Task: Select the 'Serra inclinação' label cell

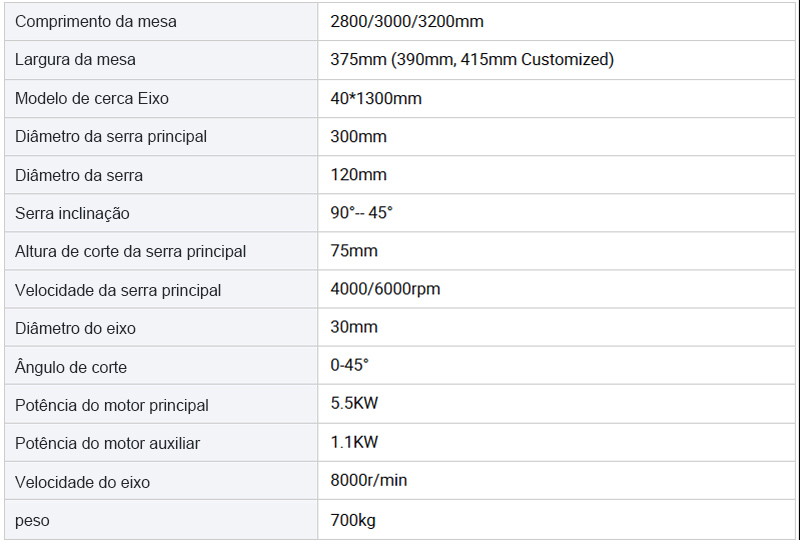Action: (x=161, y=213)
